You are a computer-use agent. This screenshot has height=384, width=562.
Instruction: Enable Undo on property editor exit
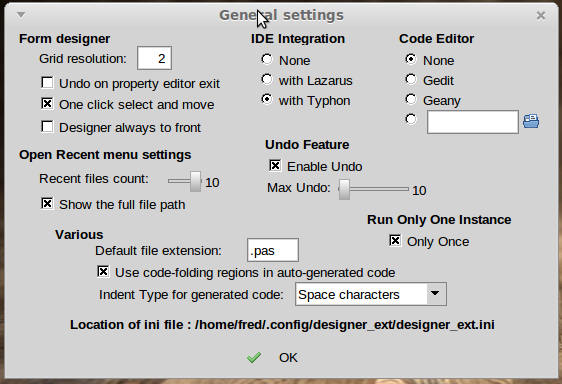(47, 82)
